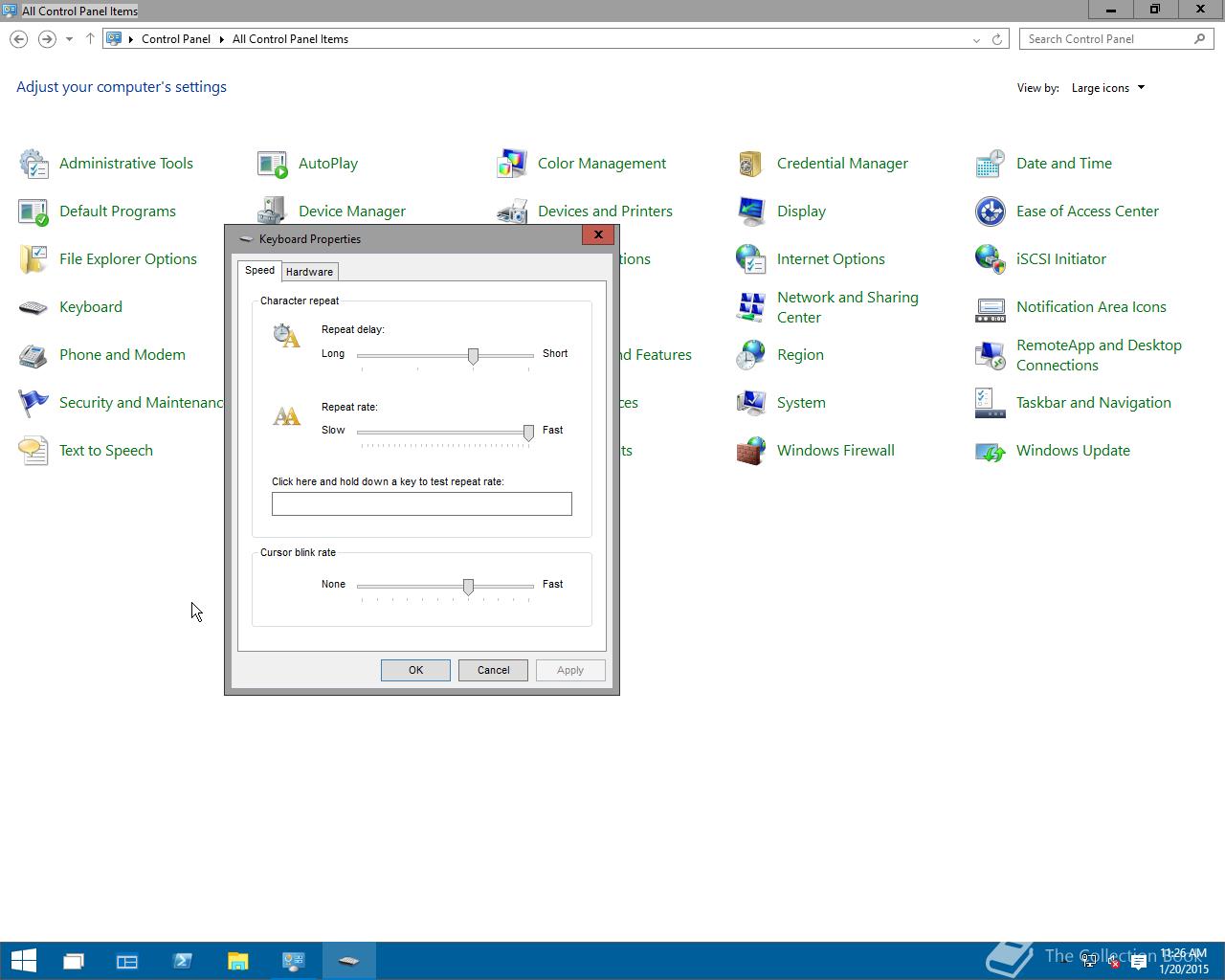The height and width of the screenshot is (980, 1225).
Task: Click the Repeat rate slider thumb
Action: (x=528, y=433)
